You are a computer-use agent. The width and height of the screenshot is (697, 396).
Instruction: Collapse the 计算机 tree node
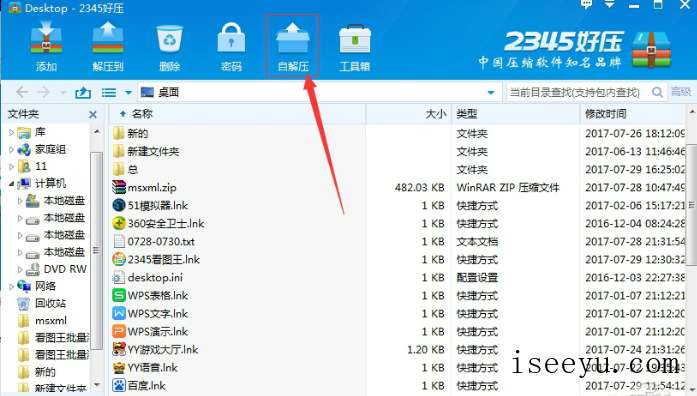pos(12,184)
